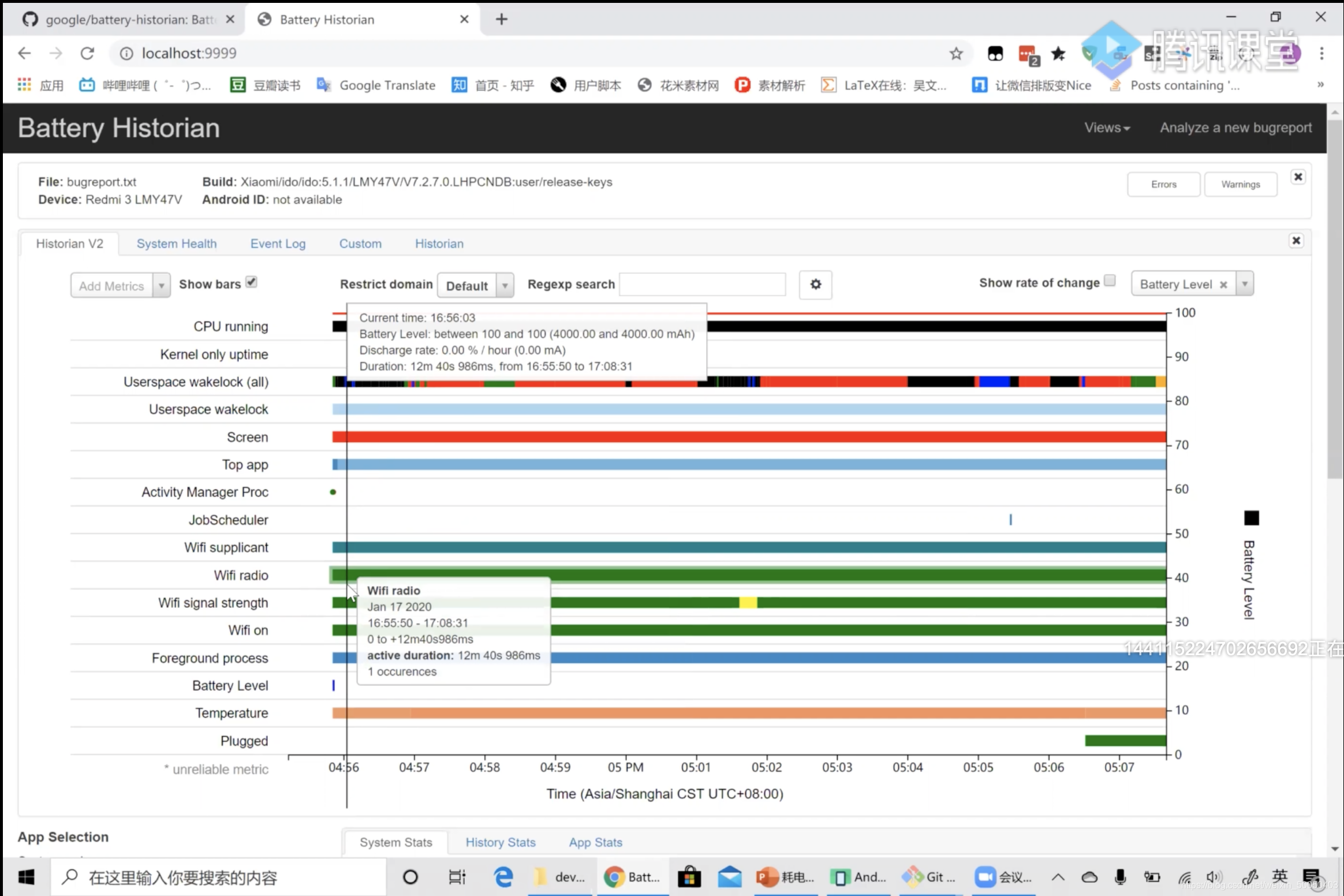Toggle the Show bars checkbox
This screenshot has width=1344, height=896.
pyautogui.click(x=251, y=282)
